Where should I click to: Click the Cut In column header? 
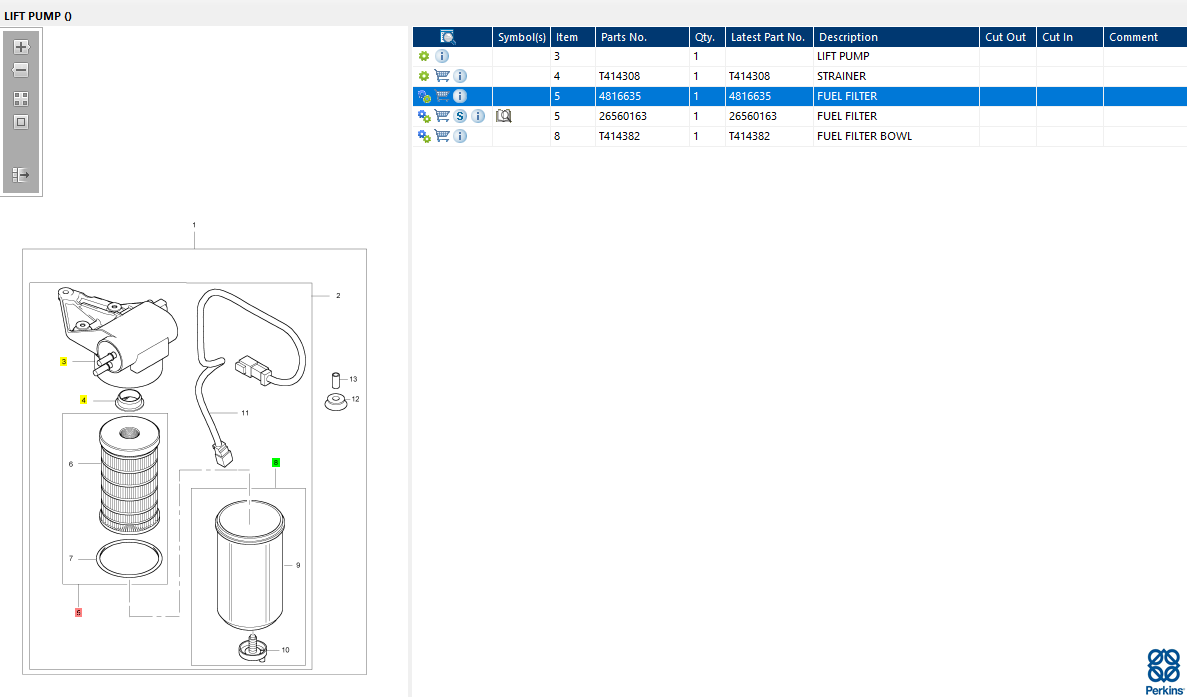[x=1070, y=37]
